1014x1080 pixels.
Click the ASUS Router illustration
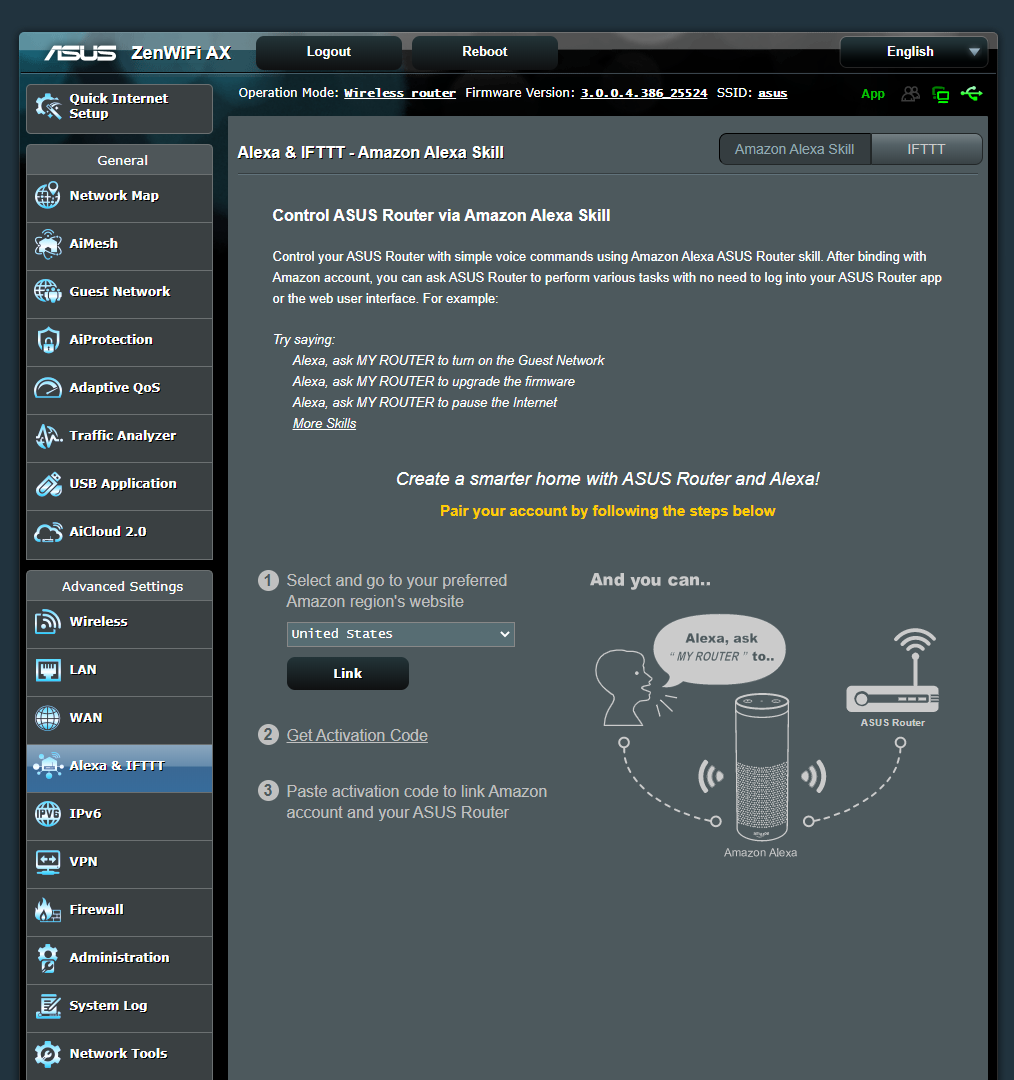(x=893, y=671)
